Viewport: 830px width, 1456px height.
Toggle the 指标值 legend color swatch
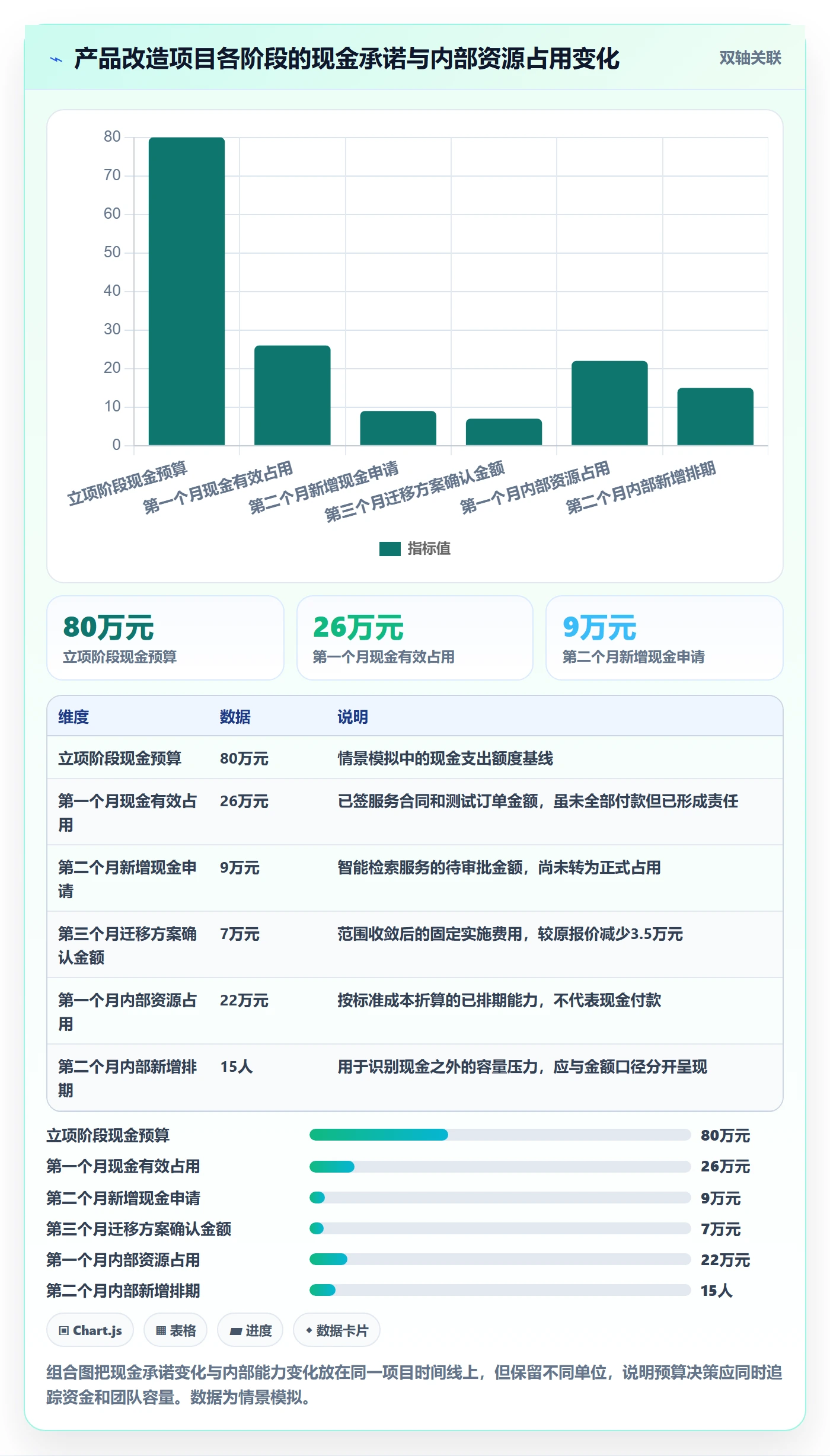(x=390, y=549)
